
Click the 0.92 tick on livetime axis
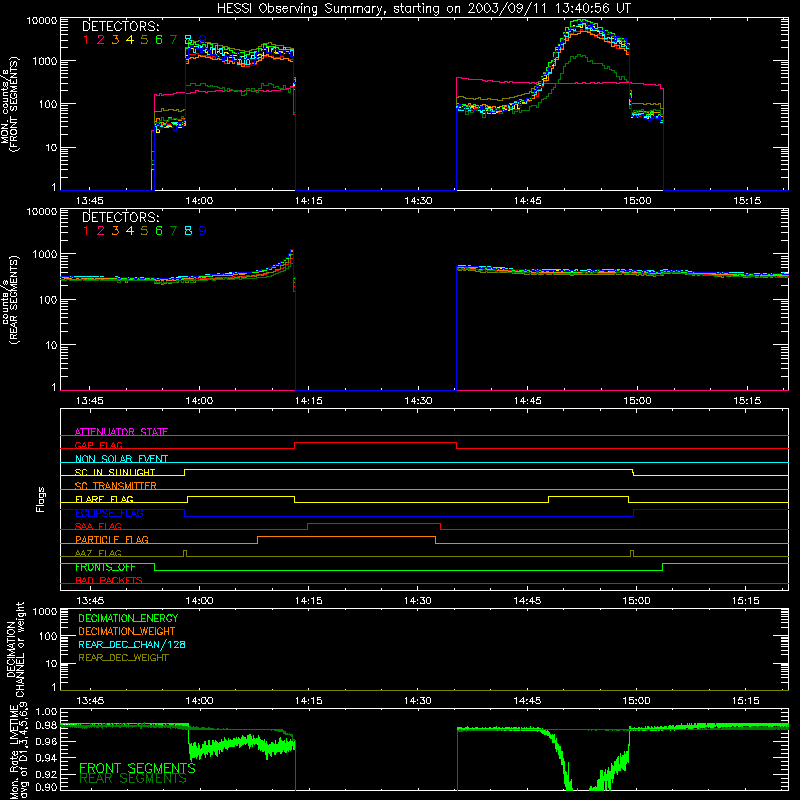pos(47,774)
